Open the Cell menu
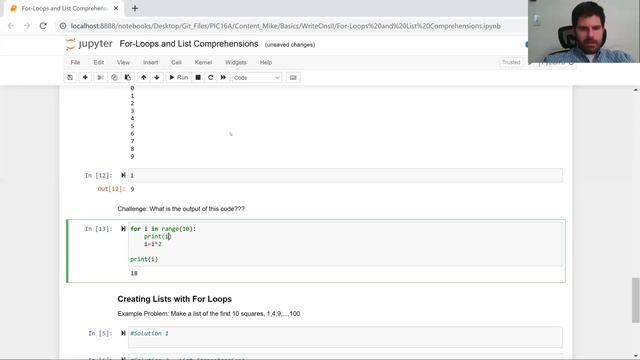This screenshot has height=360, width=640. click(176, 62)
